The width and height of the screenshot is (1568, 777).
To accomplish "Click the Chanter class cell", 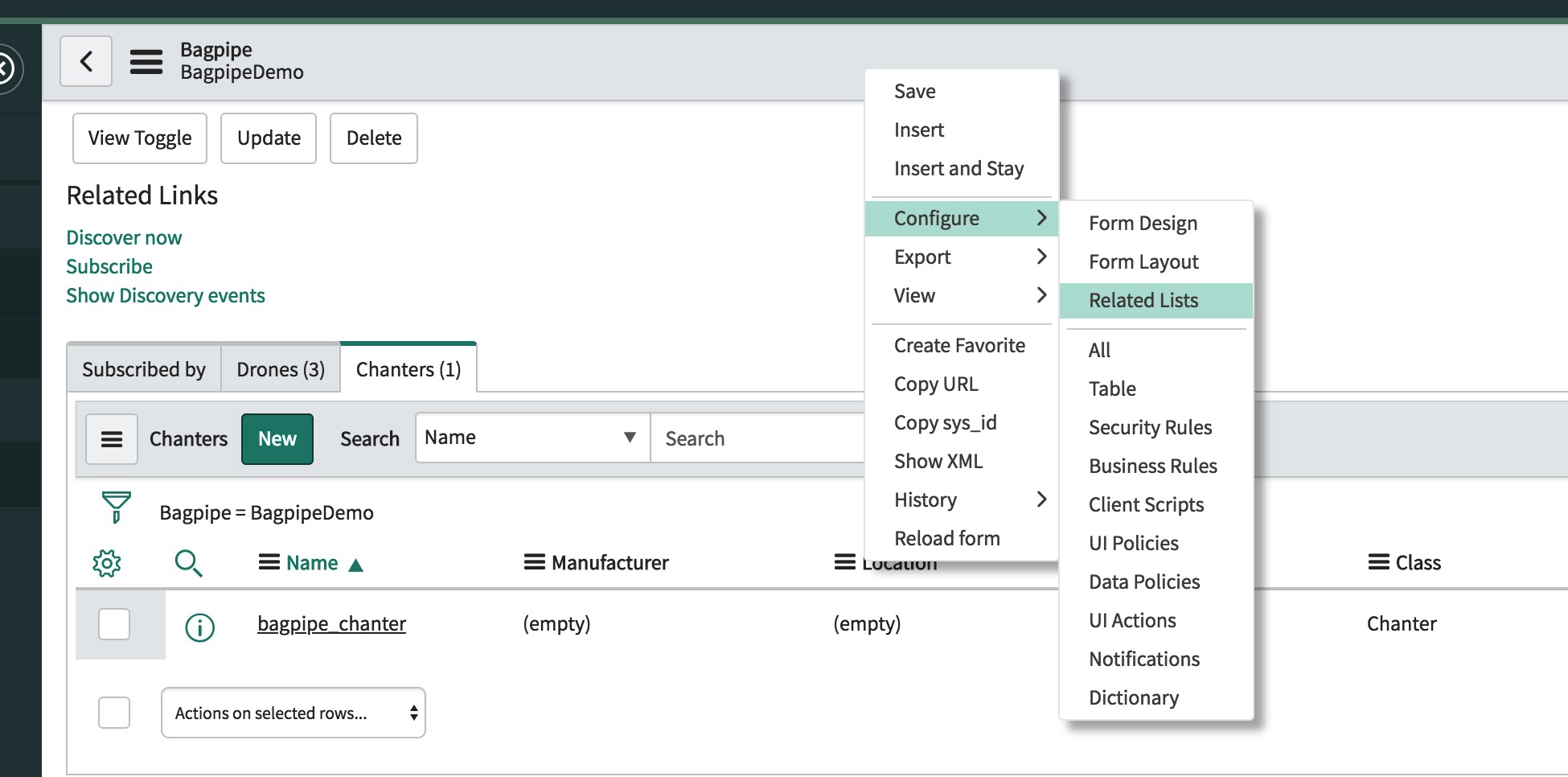I will 1402,623.
